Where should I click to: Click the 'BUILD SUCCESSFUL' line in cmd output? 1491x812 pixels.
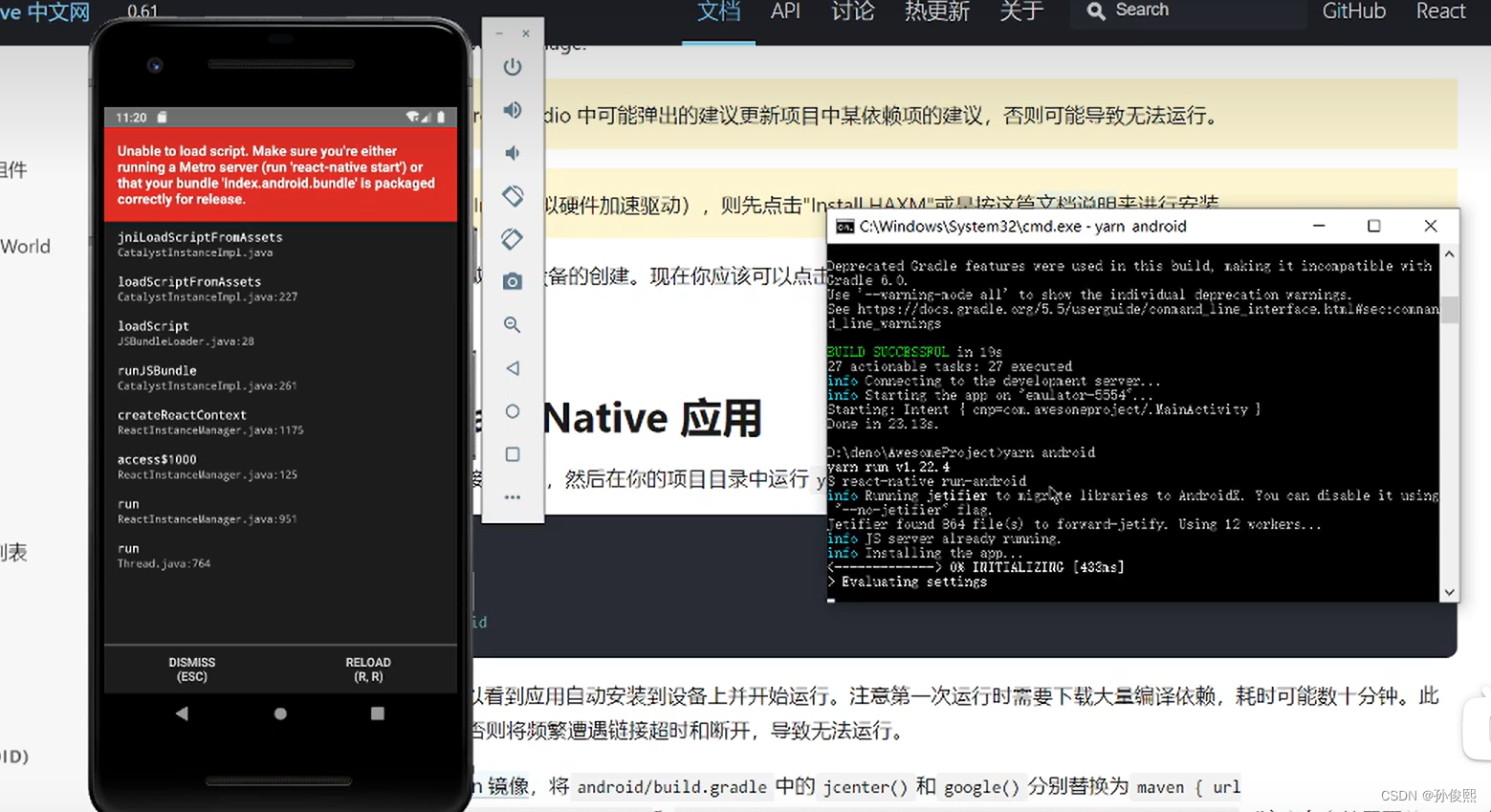pos(914,352)
